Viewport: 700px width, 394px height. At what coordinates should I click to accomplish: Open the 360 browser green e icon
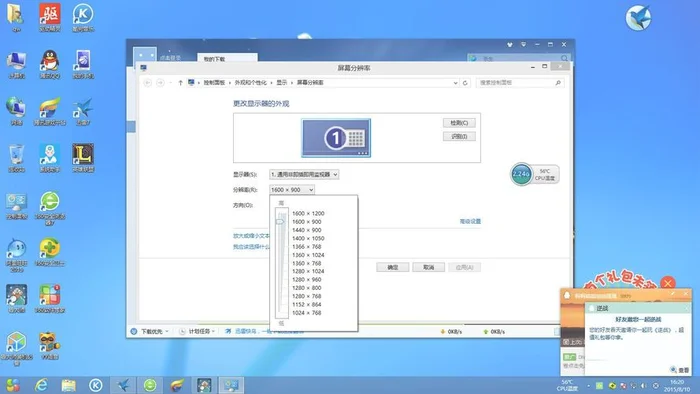click(x=50, y=207)
